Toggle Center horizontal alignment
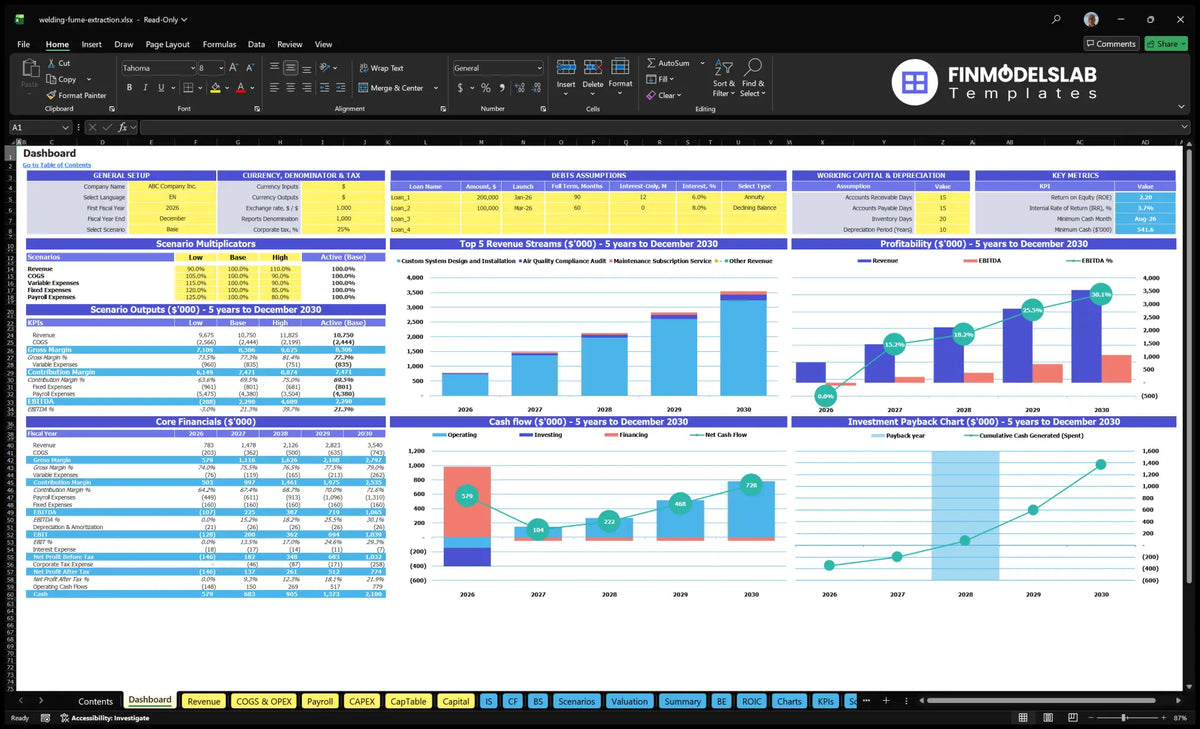The image size is (1200, 729). [x=290, y=88]
